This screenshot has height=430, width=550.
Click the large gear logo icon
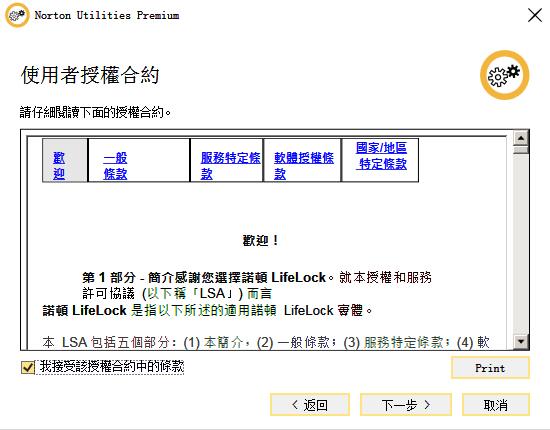click(504, 75)
